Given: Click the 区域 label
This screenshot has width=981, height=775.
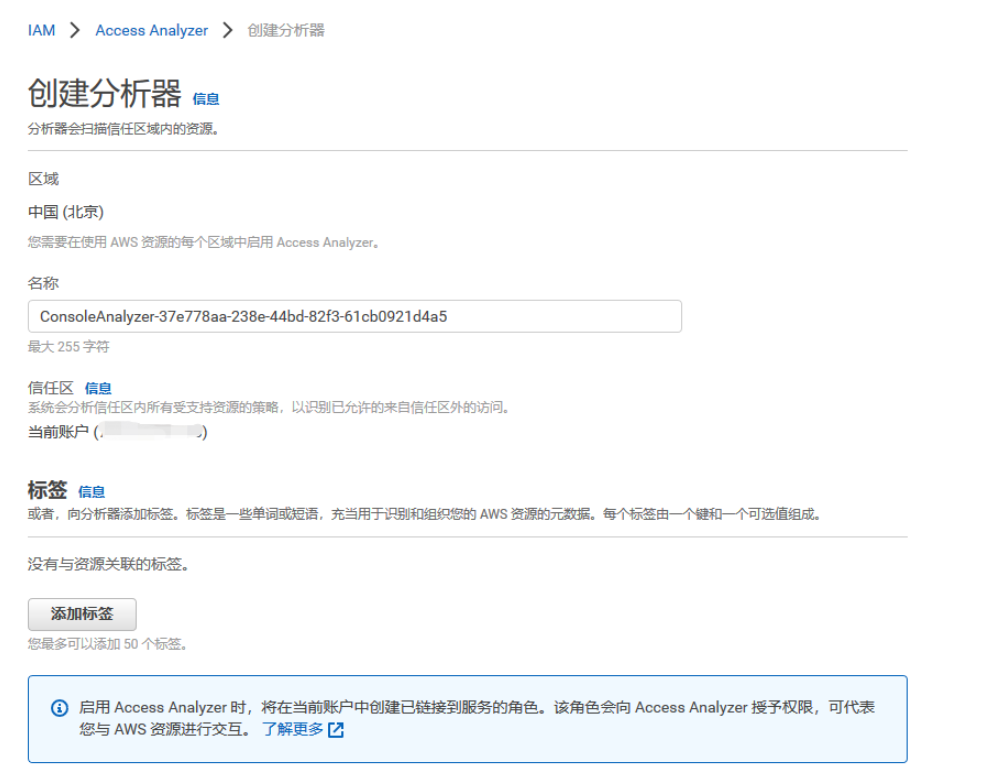Looking at the screenshot, I should 43,179.
